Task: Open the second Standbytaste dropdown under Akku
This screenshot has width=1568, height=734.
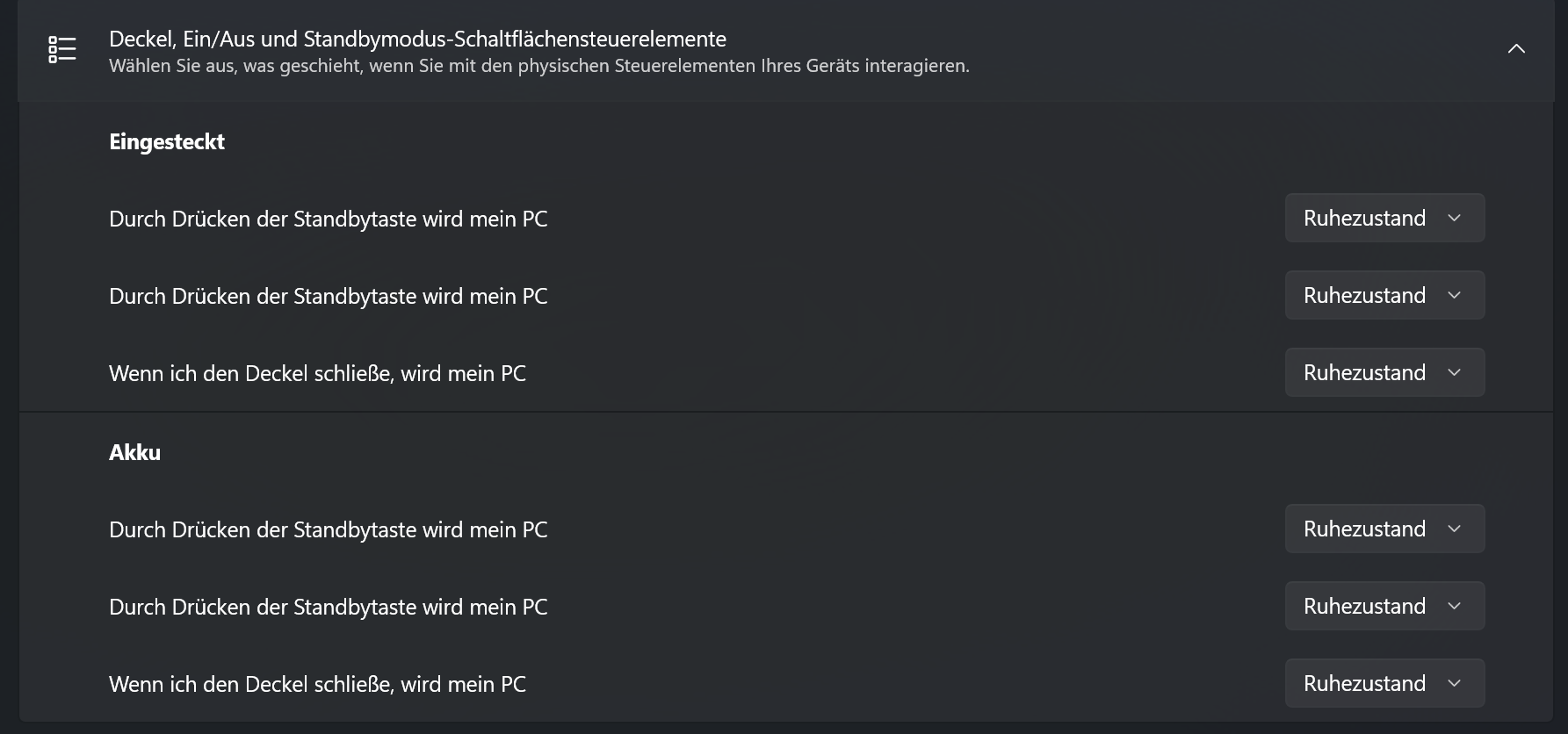Action: click(x=1384, y=606)
